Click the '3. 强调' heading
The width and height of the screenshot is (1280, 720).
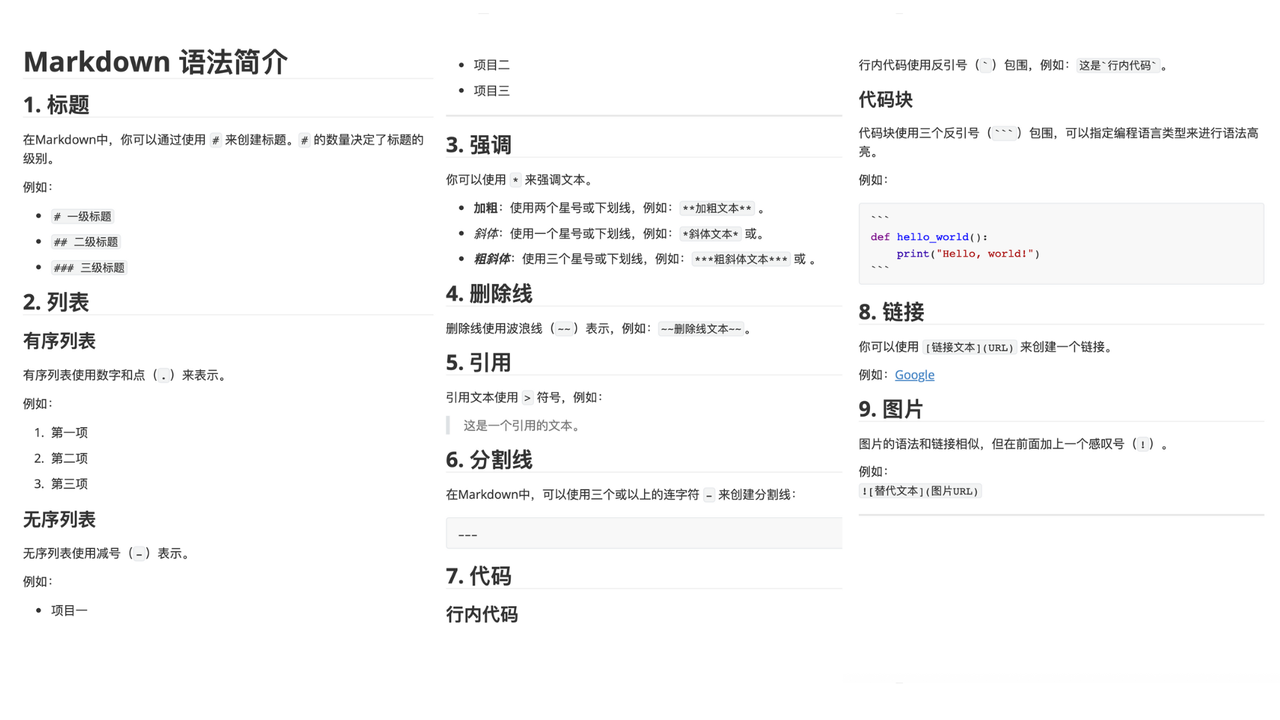point(479,145)
